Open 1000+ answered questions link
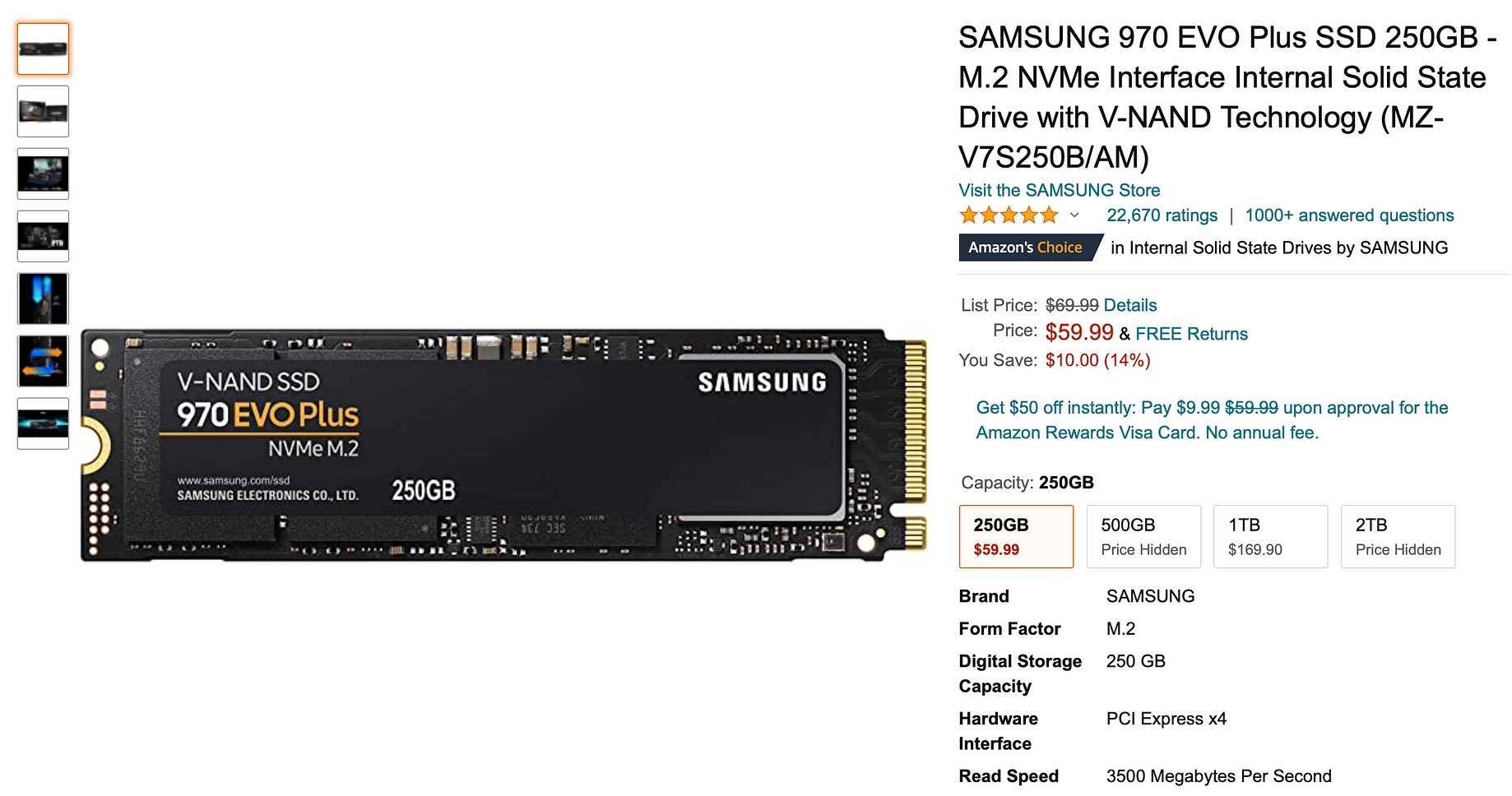The image size is (1512, 796). click(1349, 215)
